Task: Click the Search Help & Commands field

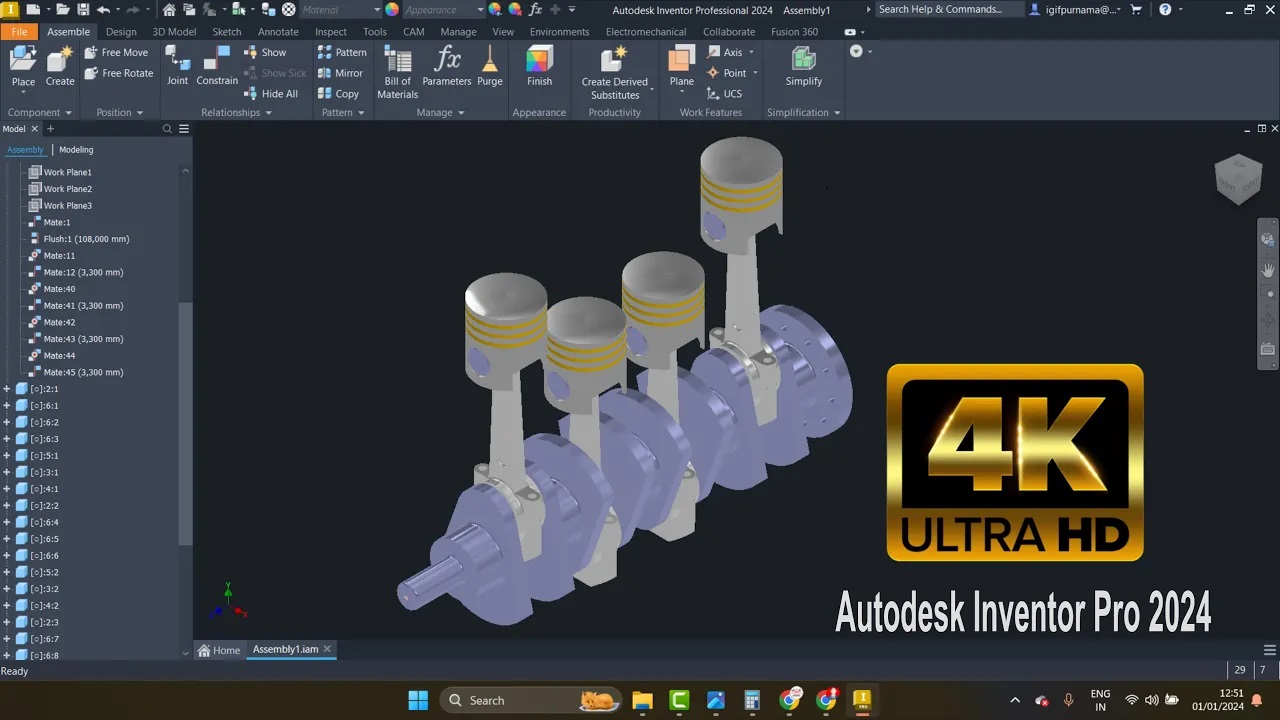Action: (948, 9)
